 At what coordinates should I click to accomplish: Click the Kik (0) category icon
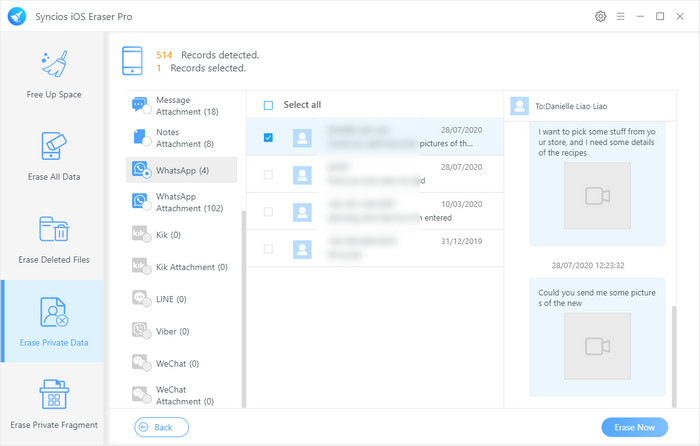tap(141, 234)
